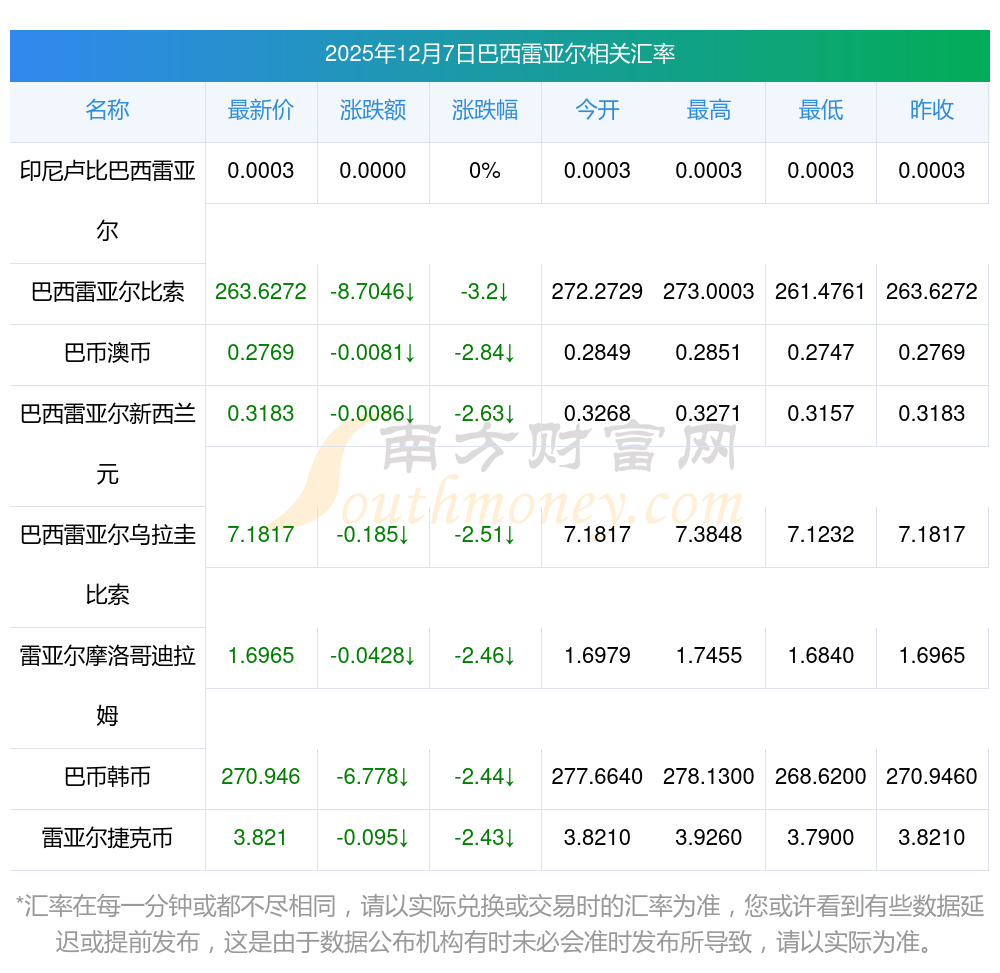Click the value -0.0428↓
The height and width of the screenshot is (973, 1000).
(373, 655)
